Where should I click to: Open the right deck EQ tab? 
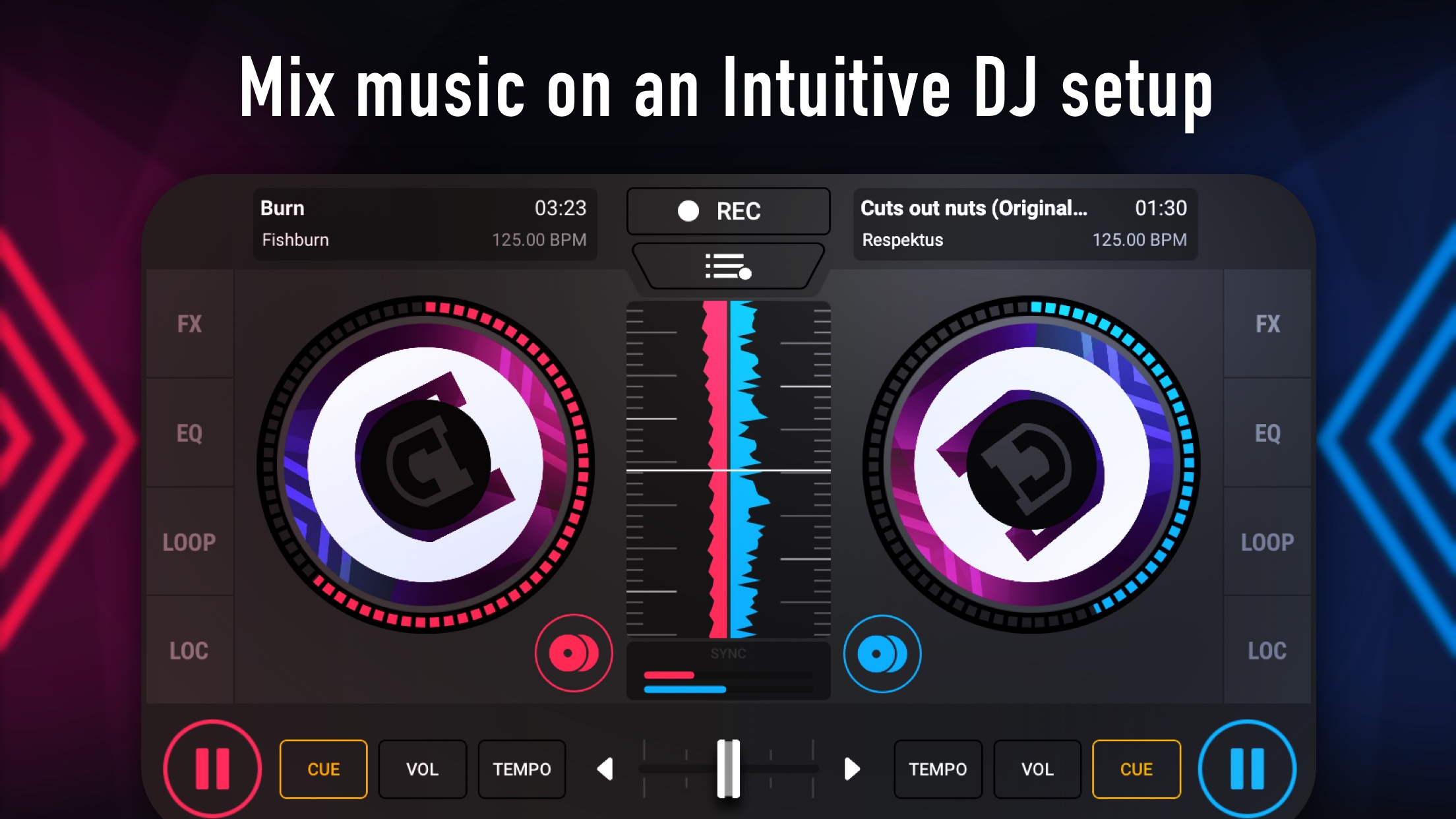(x=1267, y=433)
